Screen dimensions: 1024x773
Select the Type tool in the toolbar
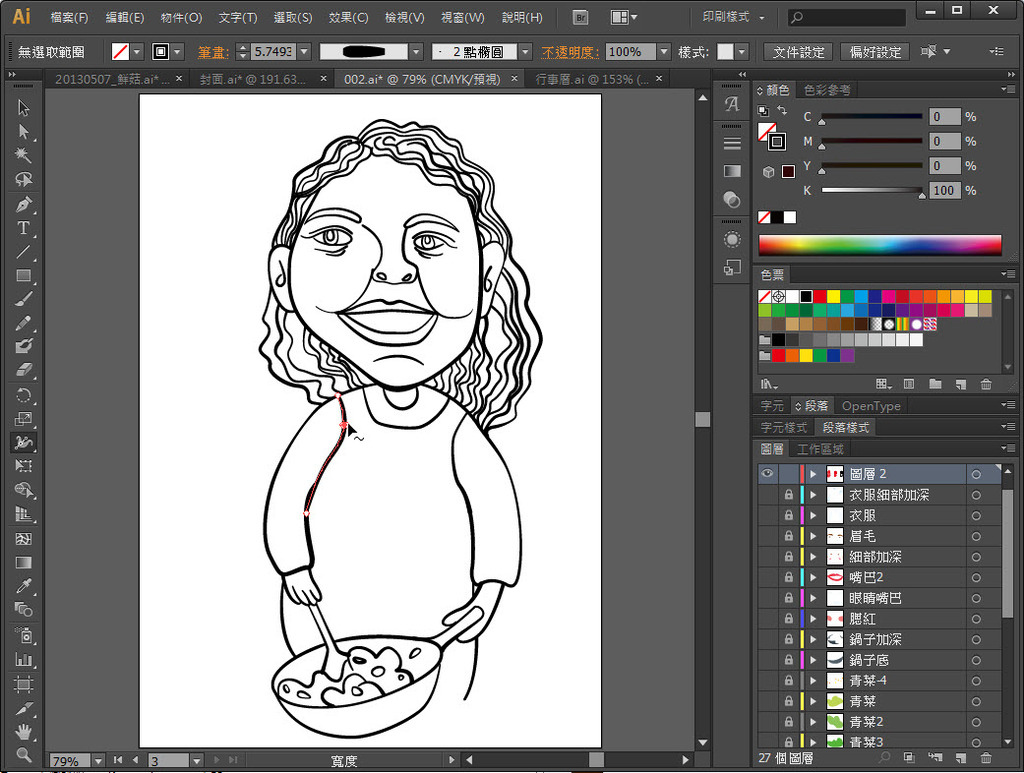[x=24, y=228]
